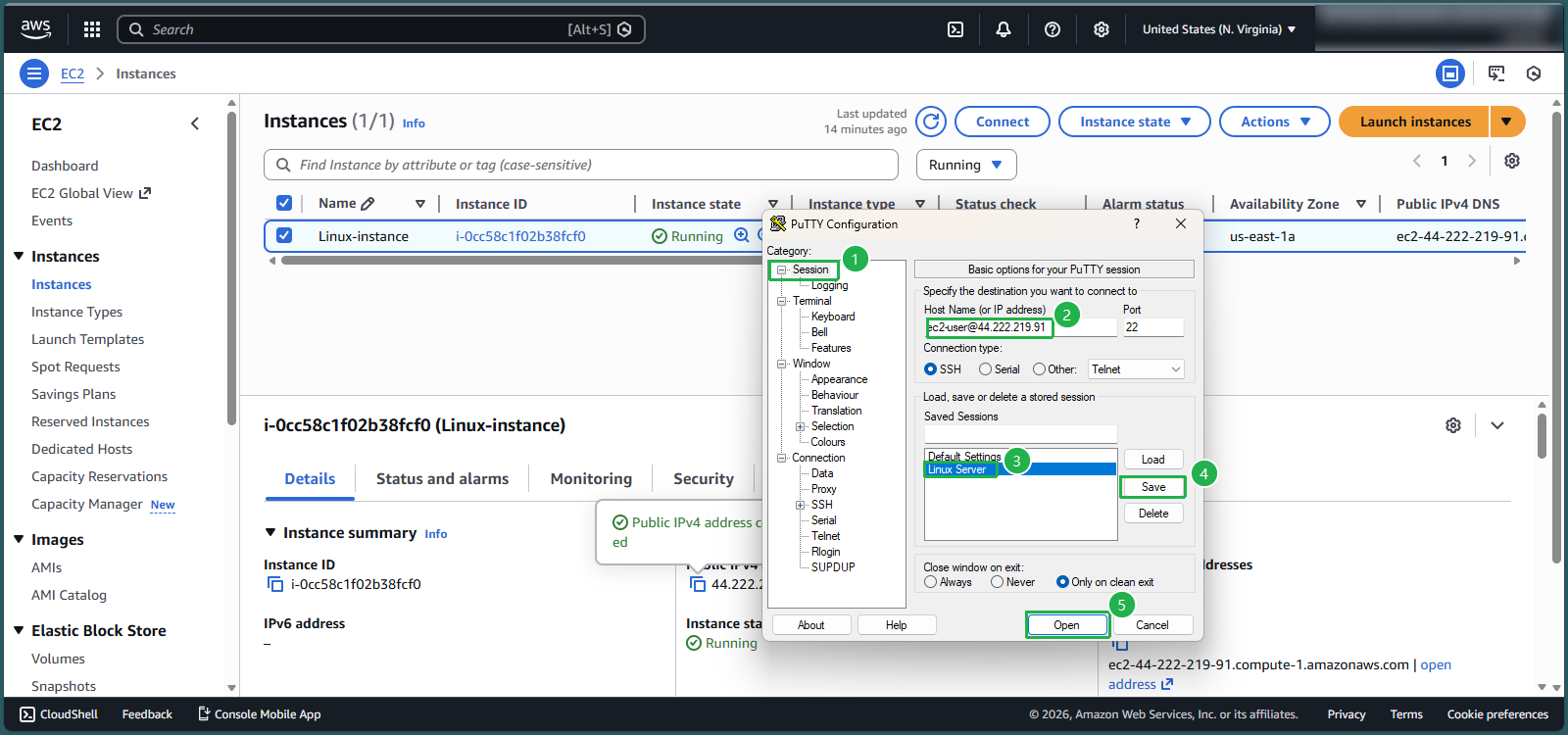The height and width of the screenshot is (735, 1568).
Task: Switch to the Status and alarms tab
Action: click(x=442, y=478)
